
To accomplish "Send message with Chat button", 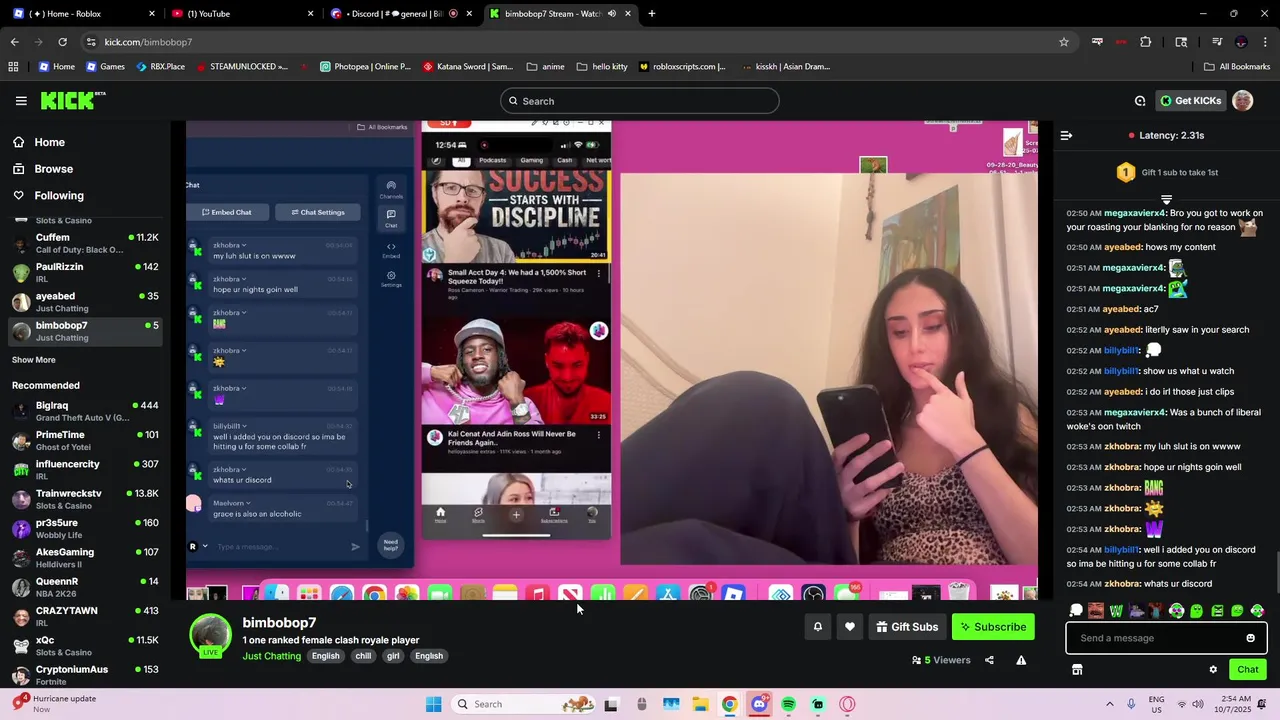I will pyautogui.click(x=1248, y=670).
